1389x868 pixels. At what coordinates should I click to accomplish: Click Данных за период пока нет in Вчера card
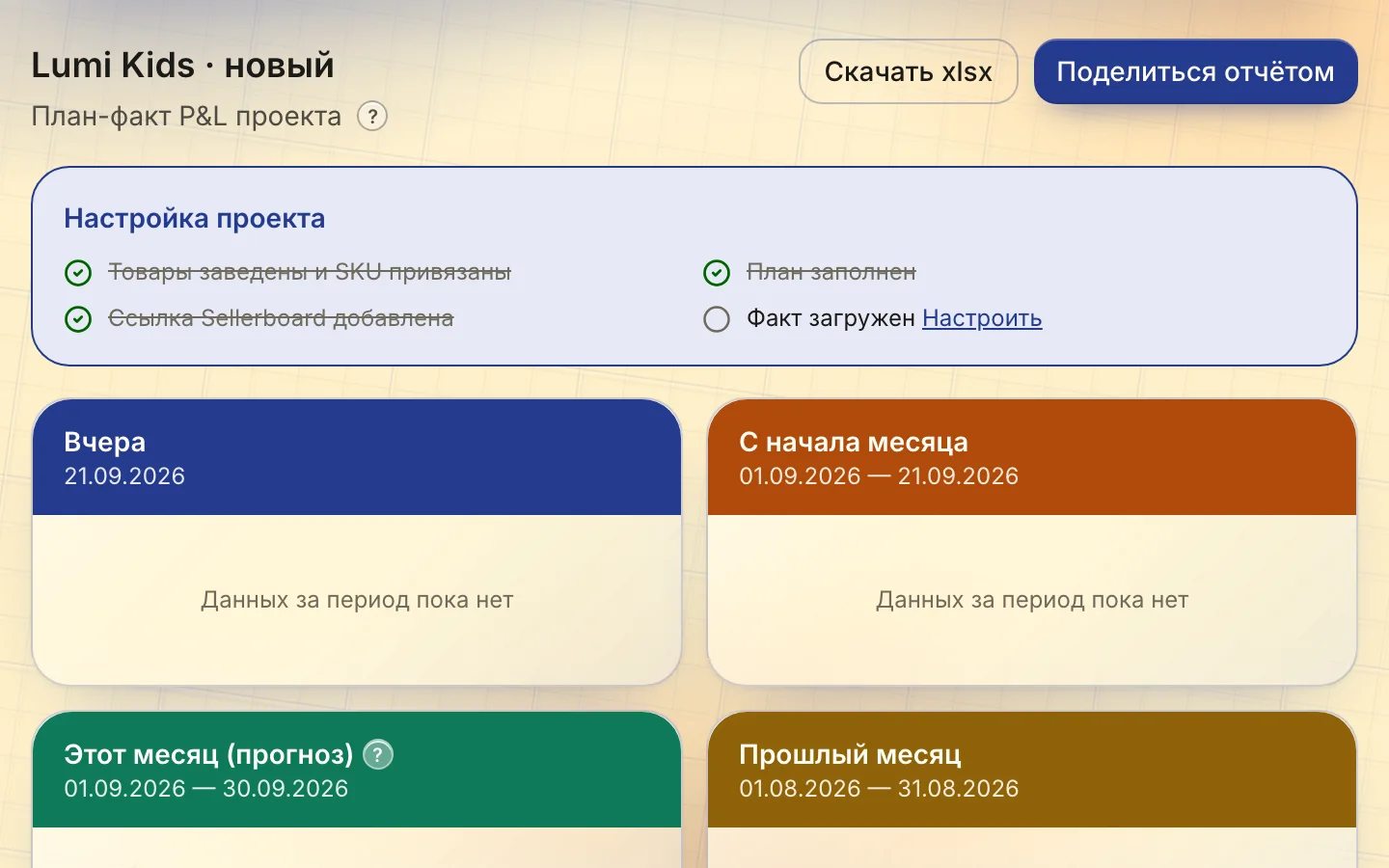pos(357,600)
